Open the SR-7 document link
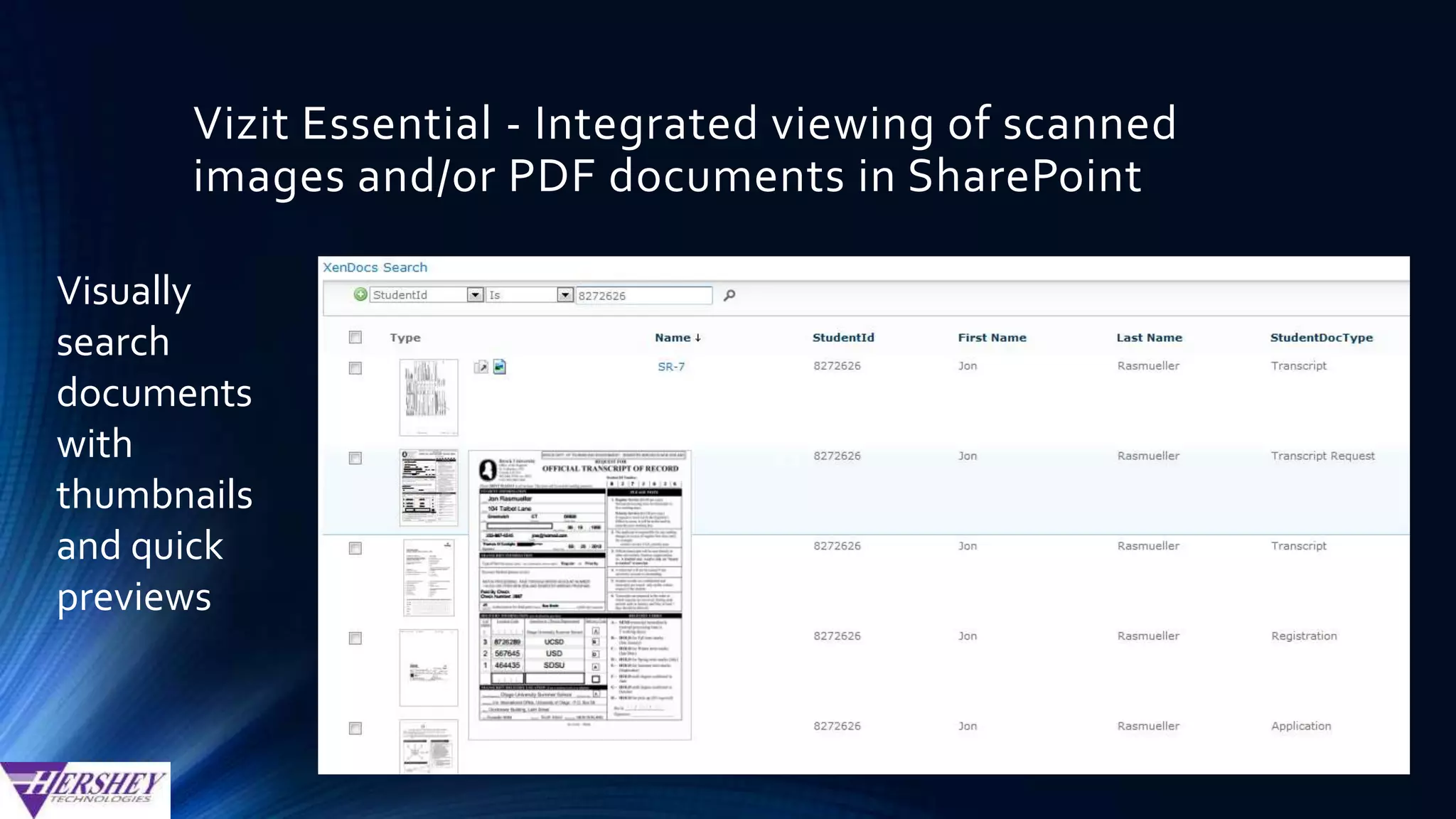Viewport: 1456px width, 819px height. pos(671,367)
